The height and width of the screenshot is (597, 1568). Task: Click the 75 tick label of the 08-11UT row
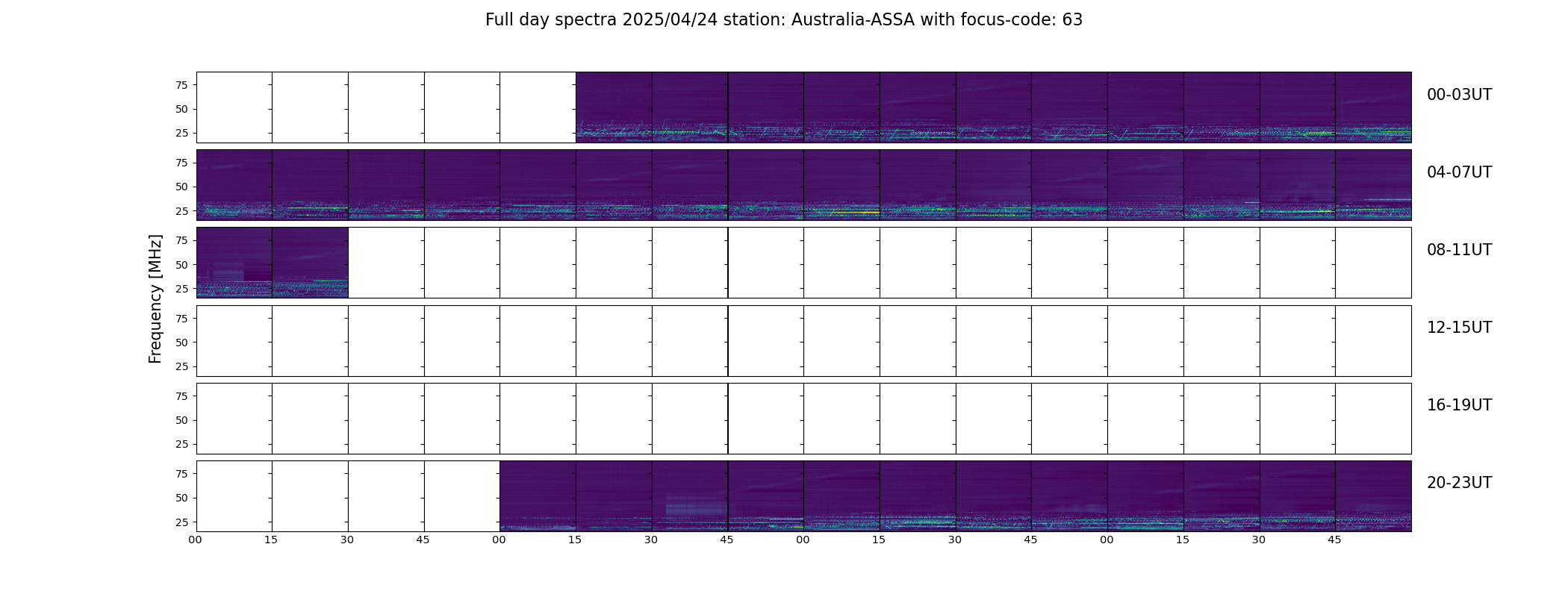181,240
